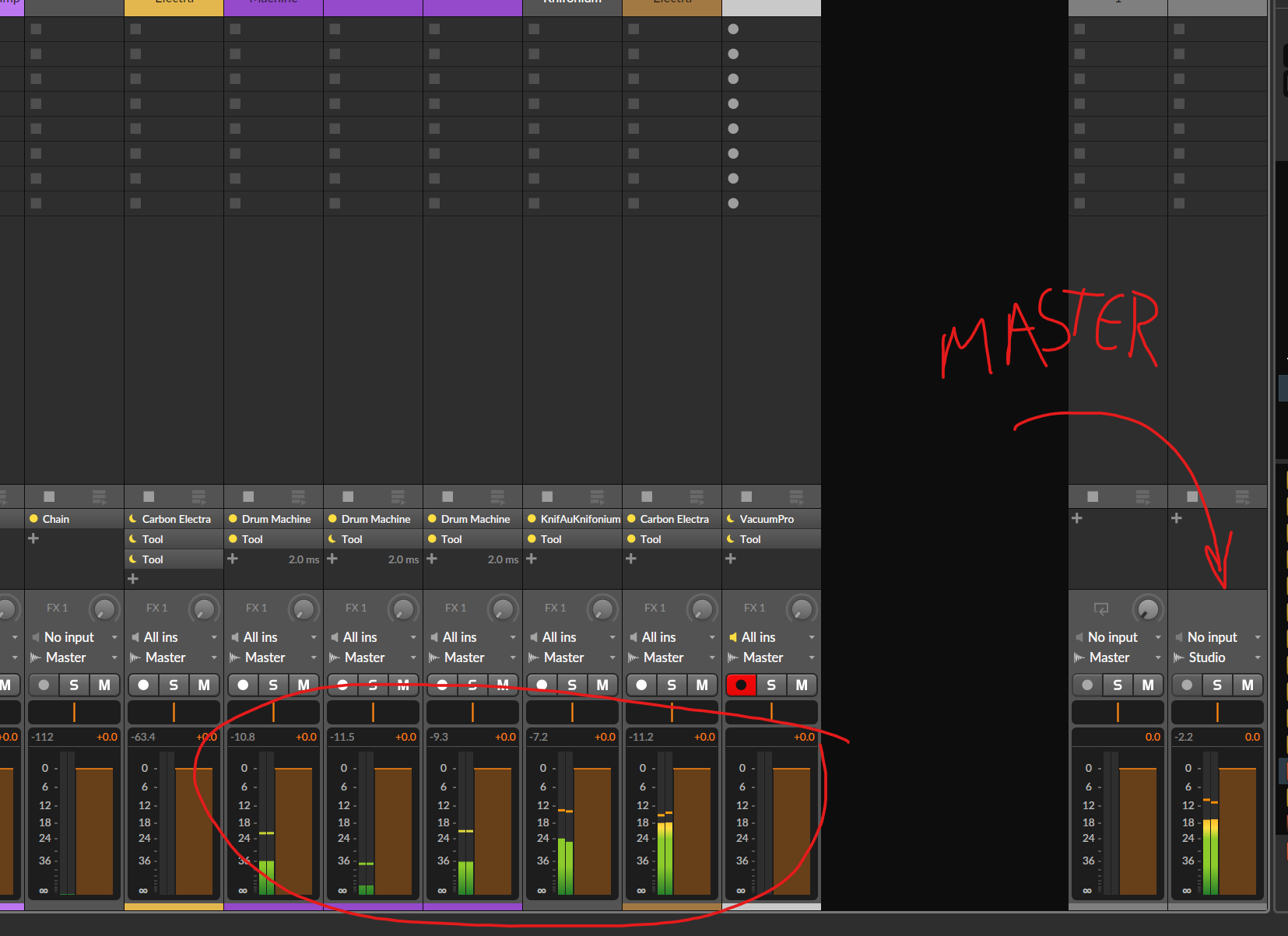Click the volume fader on VacuumPro track
This screenshot has width=1288, height=936.
point(791,831)
